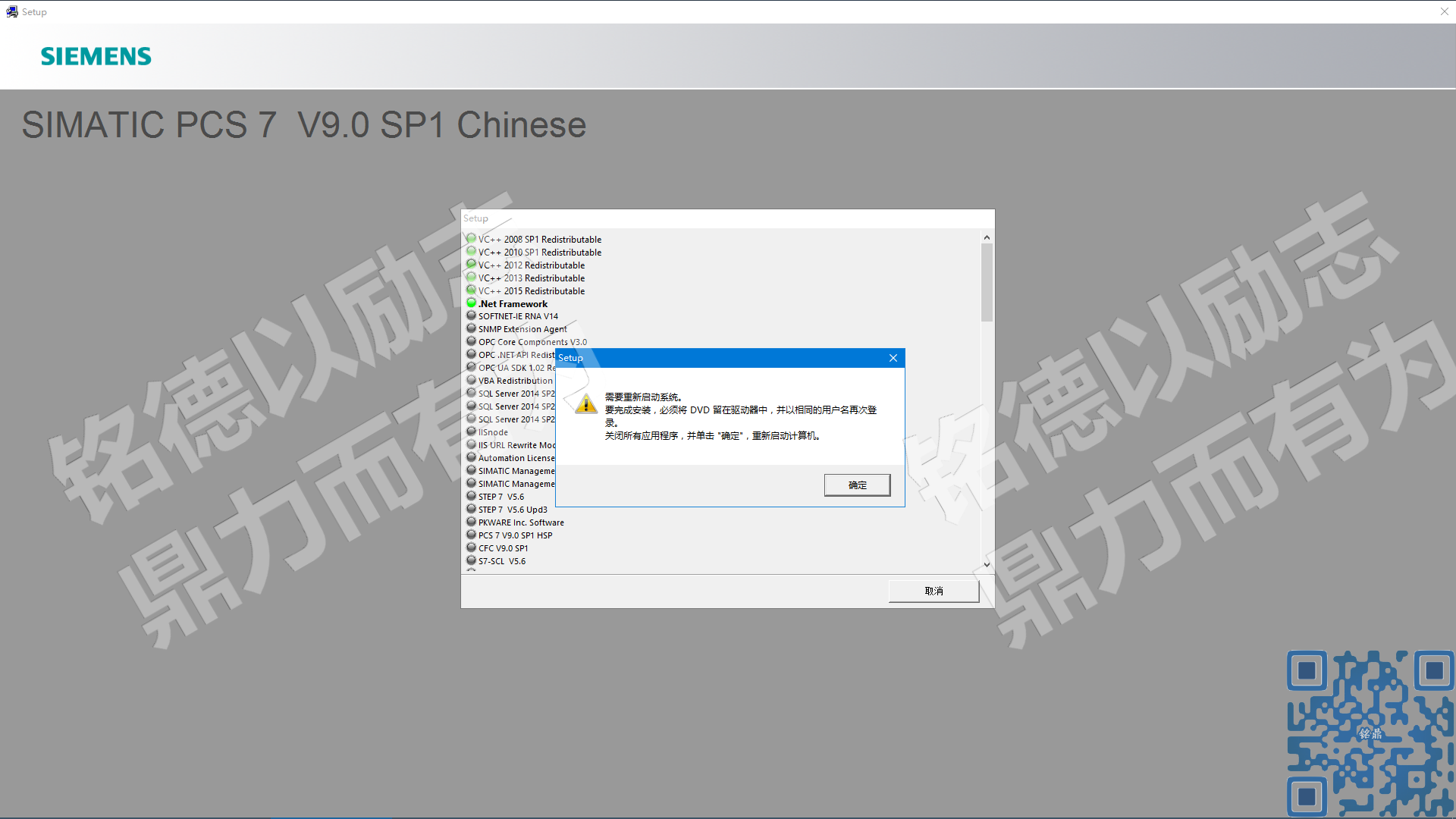Image resolution: width=1456 pixels, height=819 pixels.
Task: Click status icon next to SOFTNET-IE RNA V14
Action: pos(471,316)
